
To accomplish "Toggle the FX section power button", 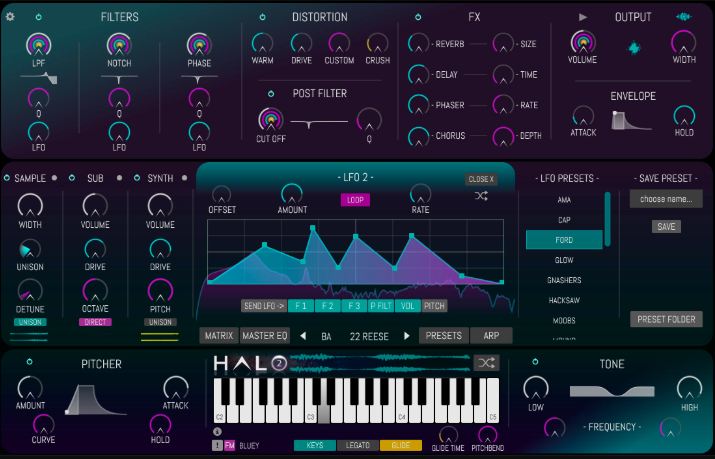I will [x=418, y=17].
